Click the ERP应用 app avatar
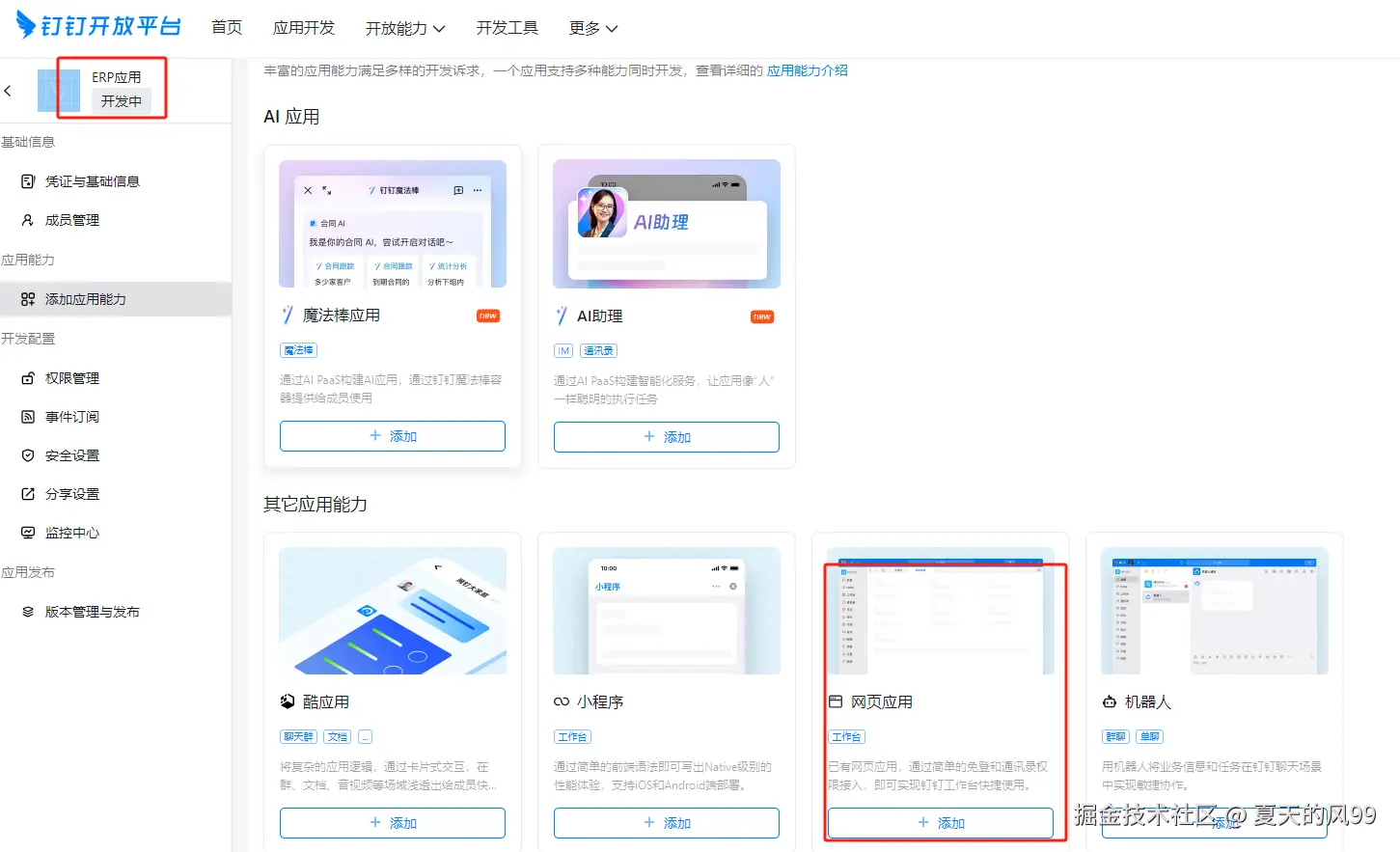The image size is (1400, 852). 60,88
